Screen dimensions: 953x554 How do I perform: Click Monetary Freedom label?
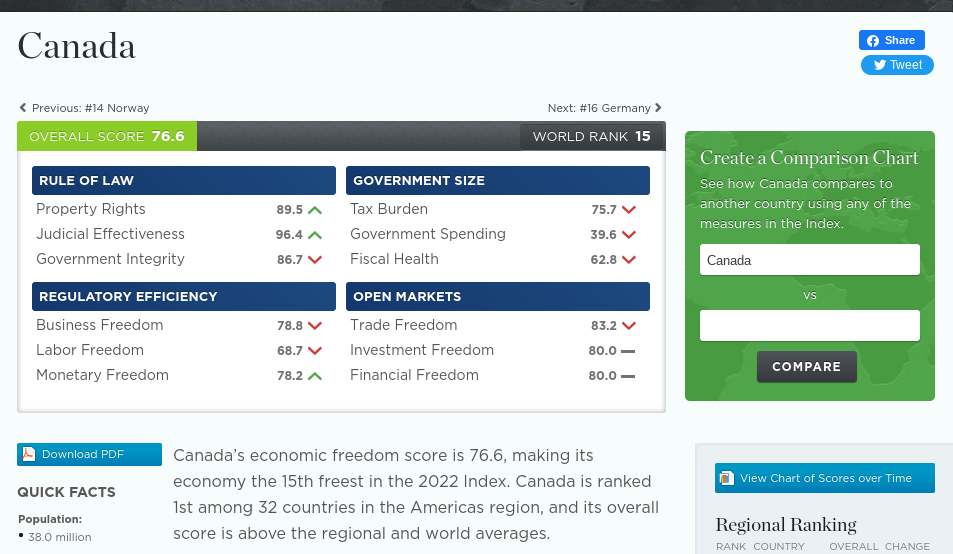click(x=102, y=375)
